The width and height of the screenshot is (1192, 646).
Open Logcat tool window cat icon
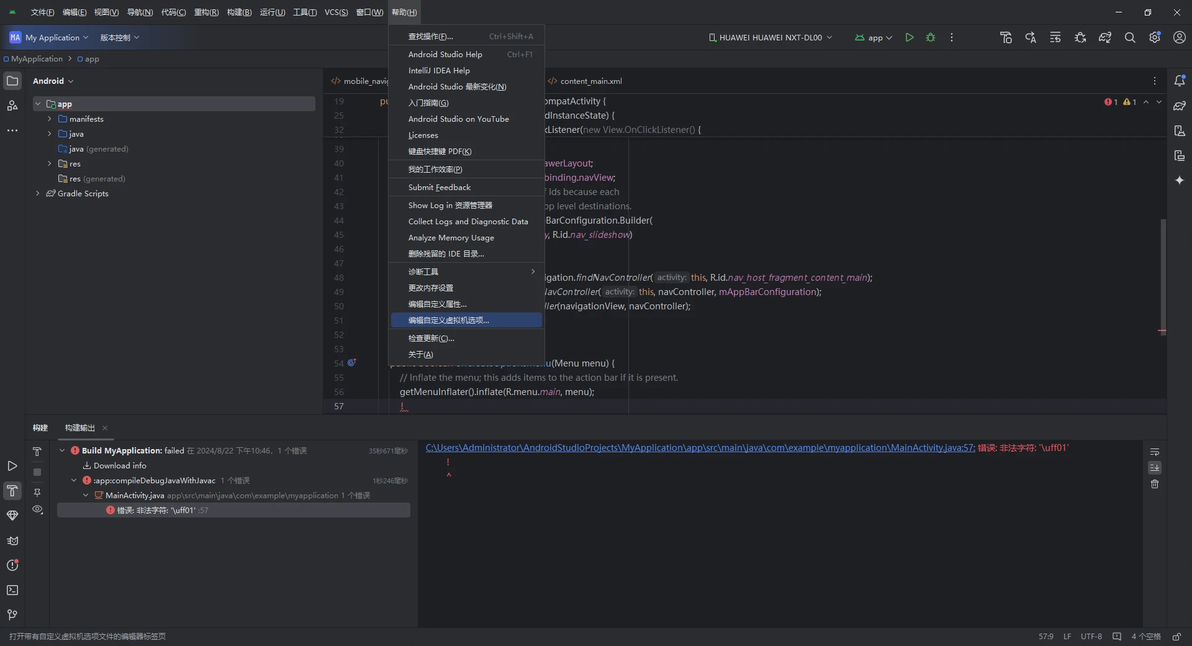point(12,541)
